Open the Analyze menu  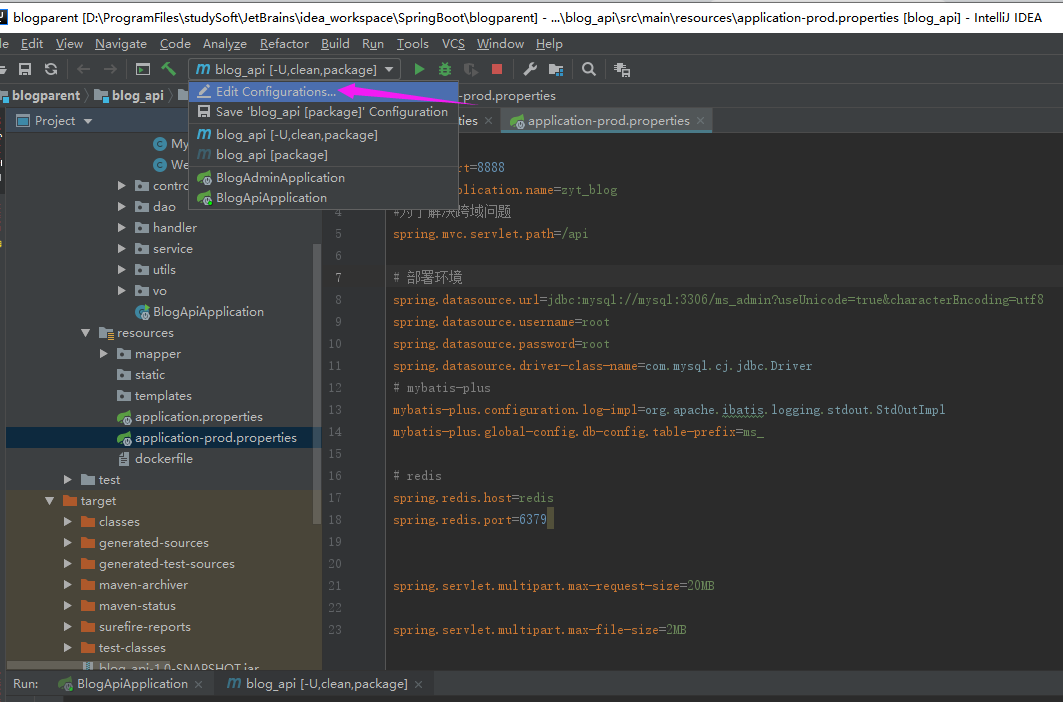tap(224, 44)
